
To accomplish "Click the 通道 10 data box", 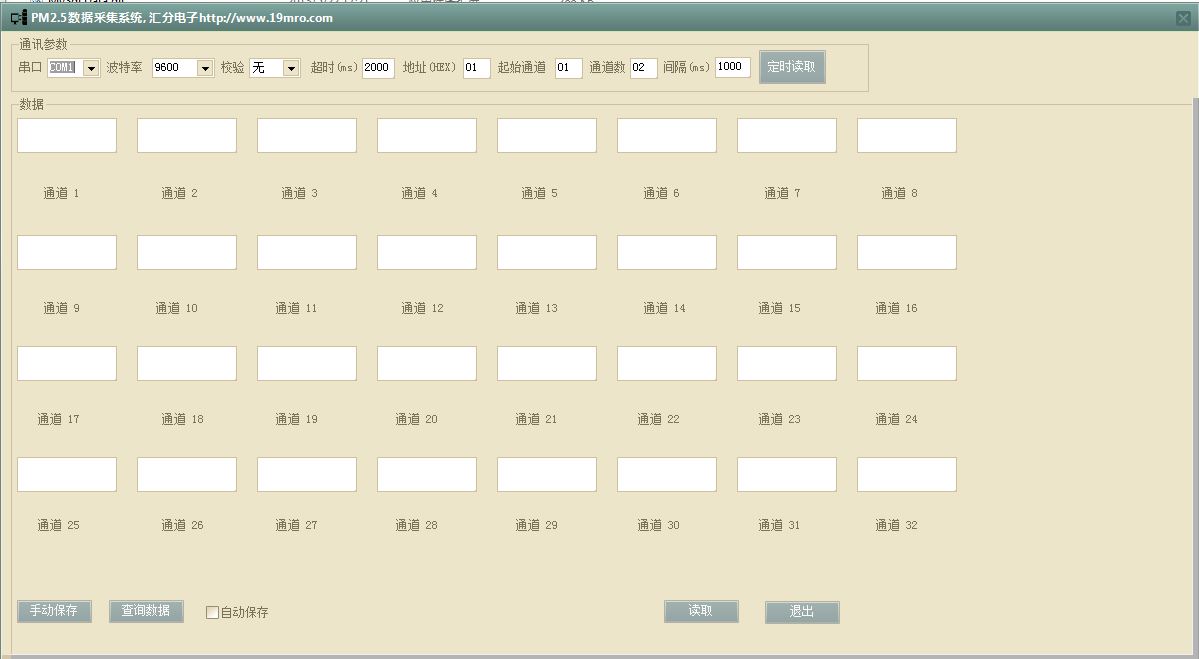I will [187, 252].
